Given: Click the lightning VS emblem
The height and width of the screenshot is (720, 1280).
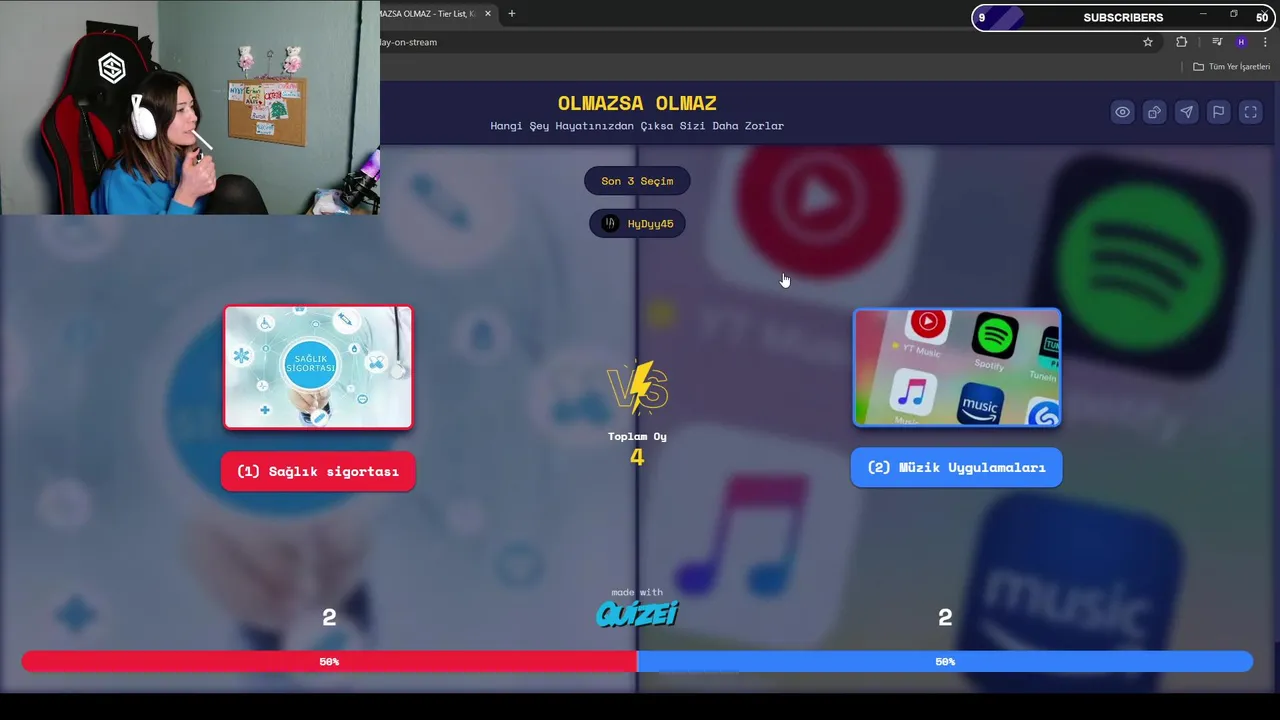Looking at the screenshot, I should (x=637, y=387).
